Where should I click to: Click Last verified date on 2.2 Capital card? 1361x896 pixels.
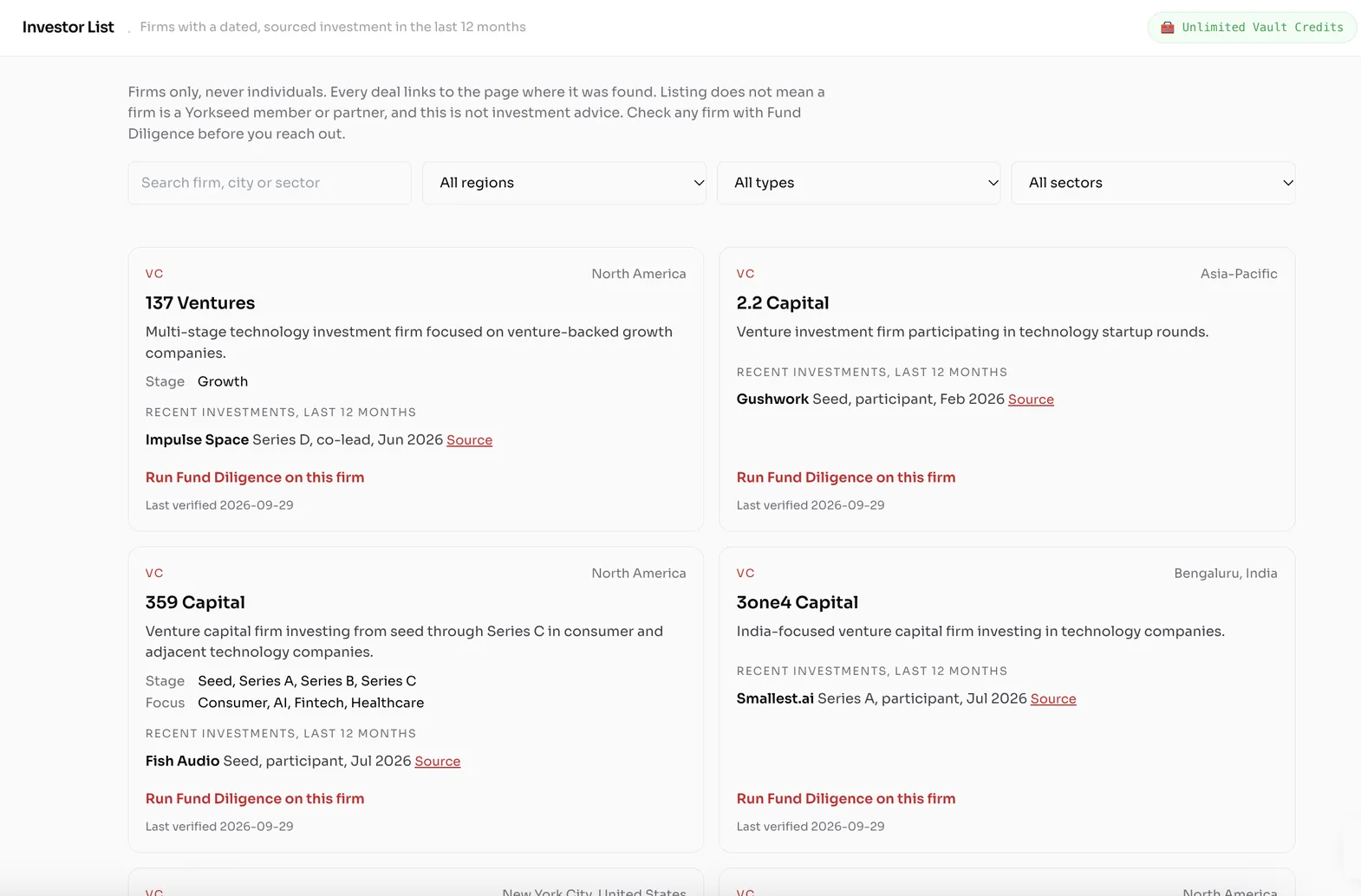[811, 505]
